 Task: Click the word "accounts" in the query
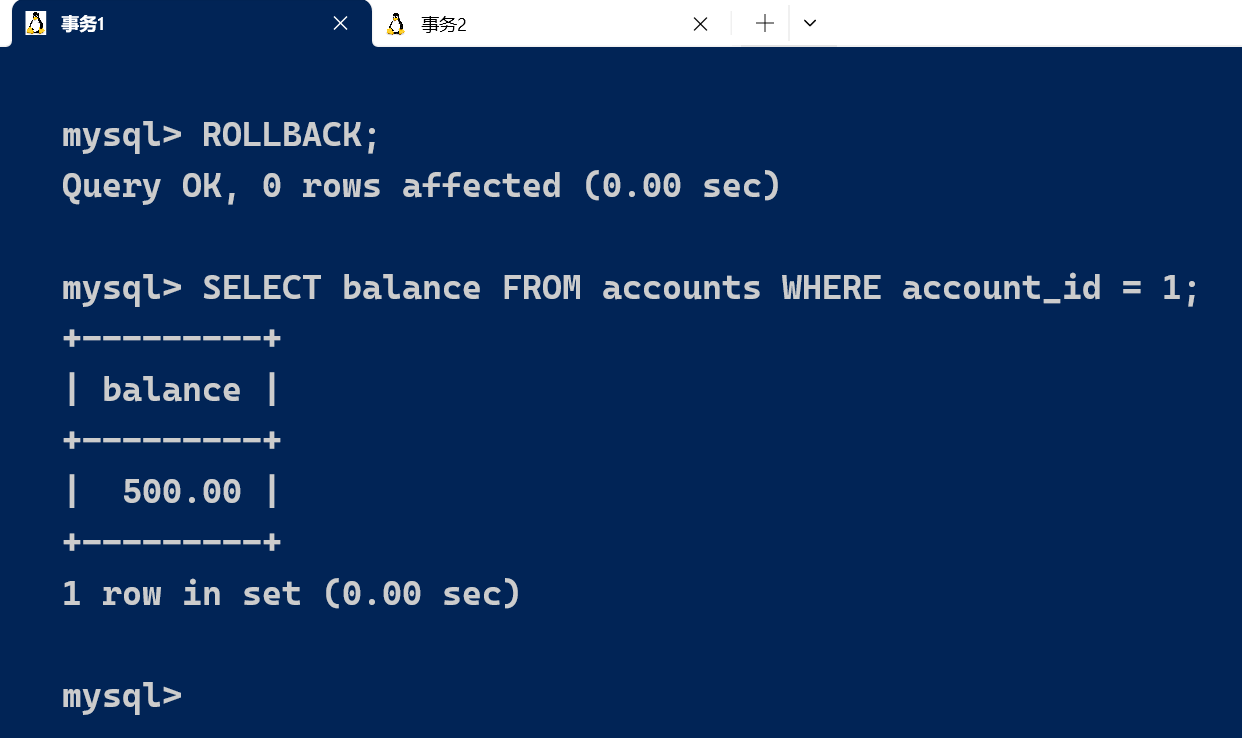pyautogui.click(x=681, y=288)
